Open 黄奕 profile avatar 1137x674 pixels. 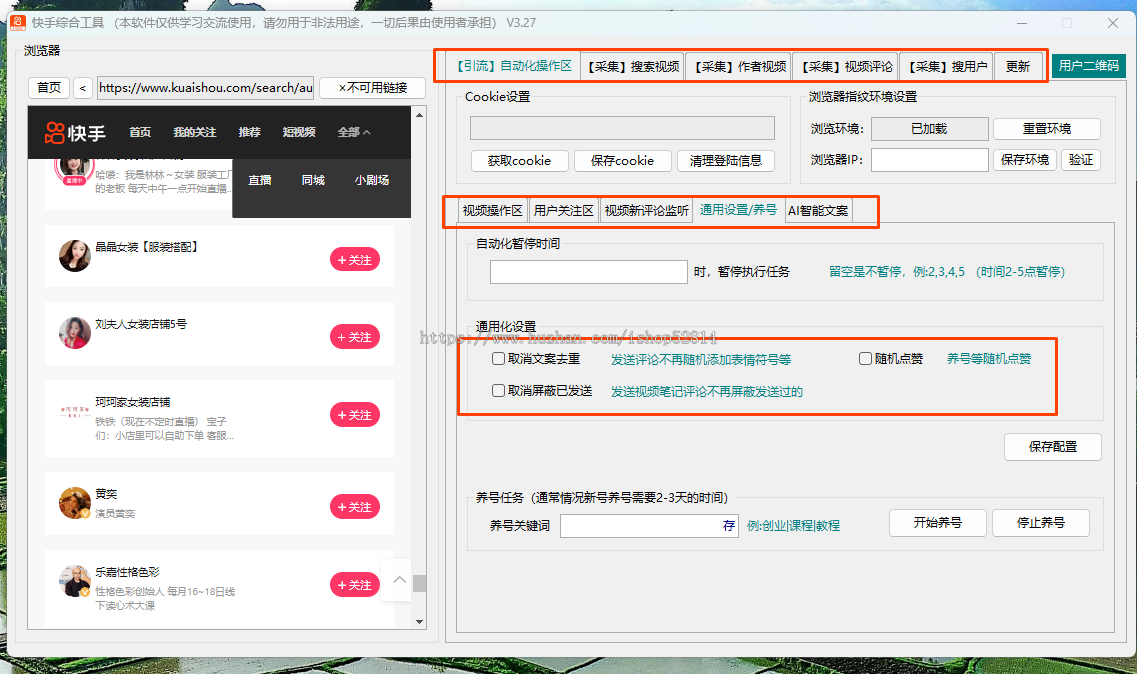75,503
